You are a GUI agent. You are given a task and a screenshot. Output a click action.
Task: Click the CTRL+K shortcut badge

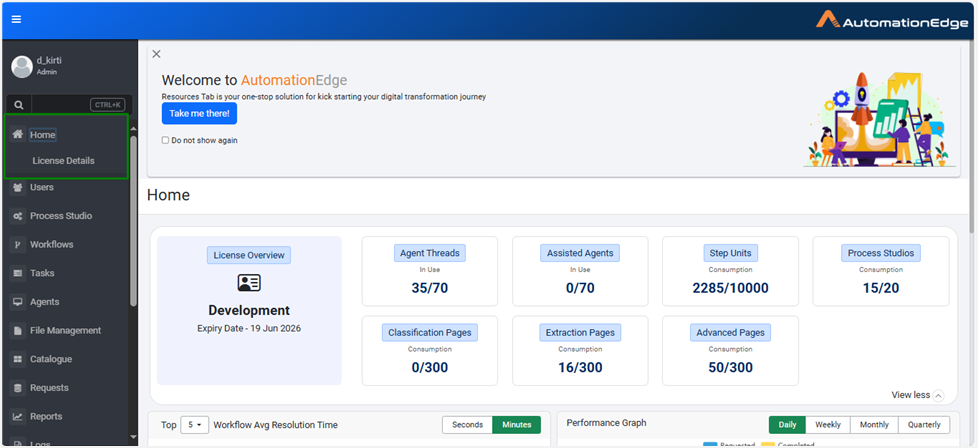[108, 105]
